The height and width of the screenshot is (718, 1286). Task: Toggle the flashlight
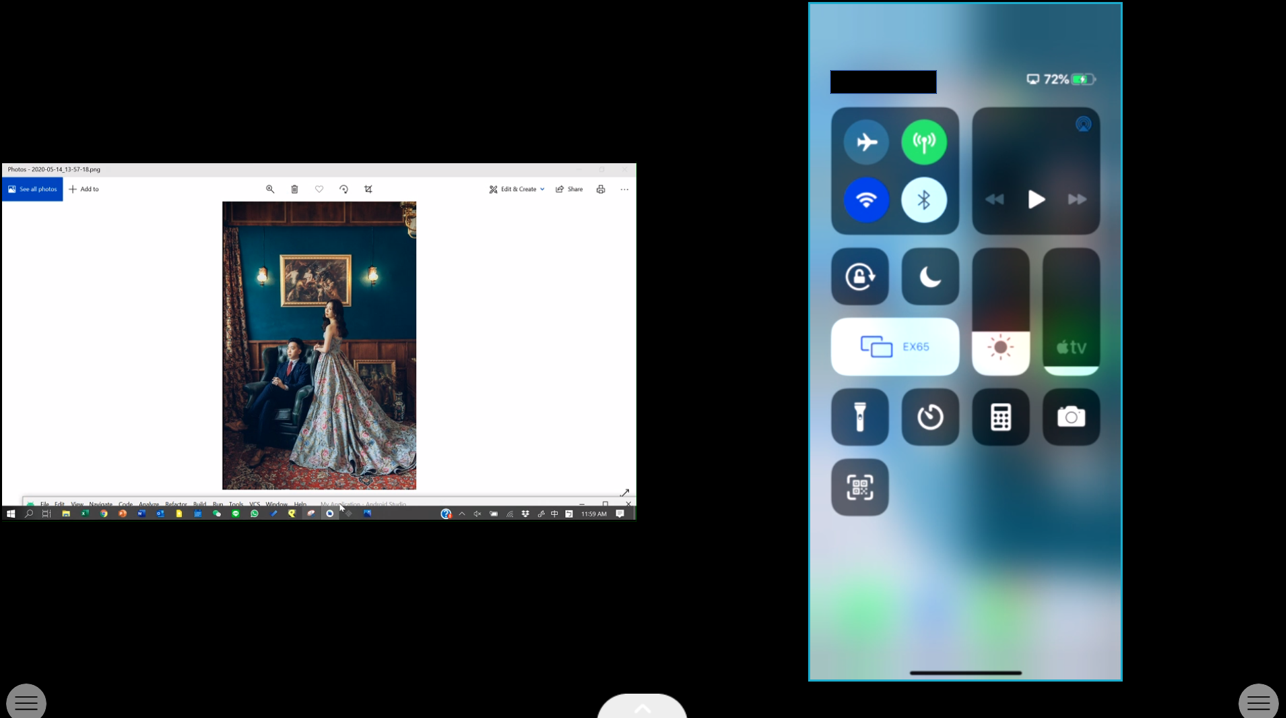tap(860, 417)
